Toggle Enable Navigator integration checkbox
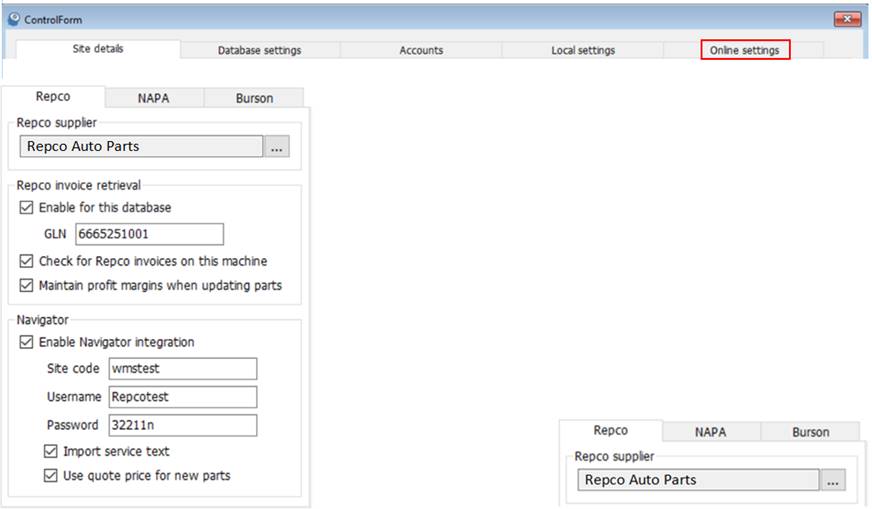The height and width of the screenshot is (509, 872). pyautogui.click(x=26, y=342)
